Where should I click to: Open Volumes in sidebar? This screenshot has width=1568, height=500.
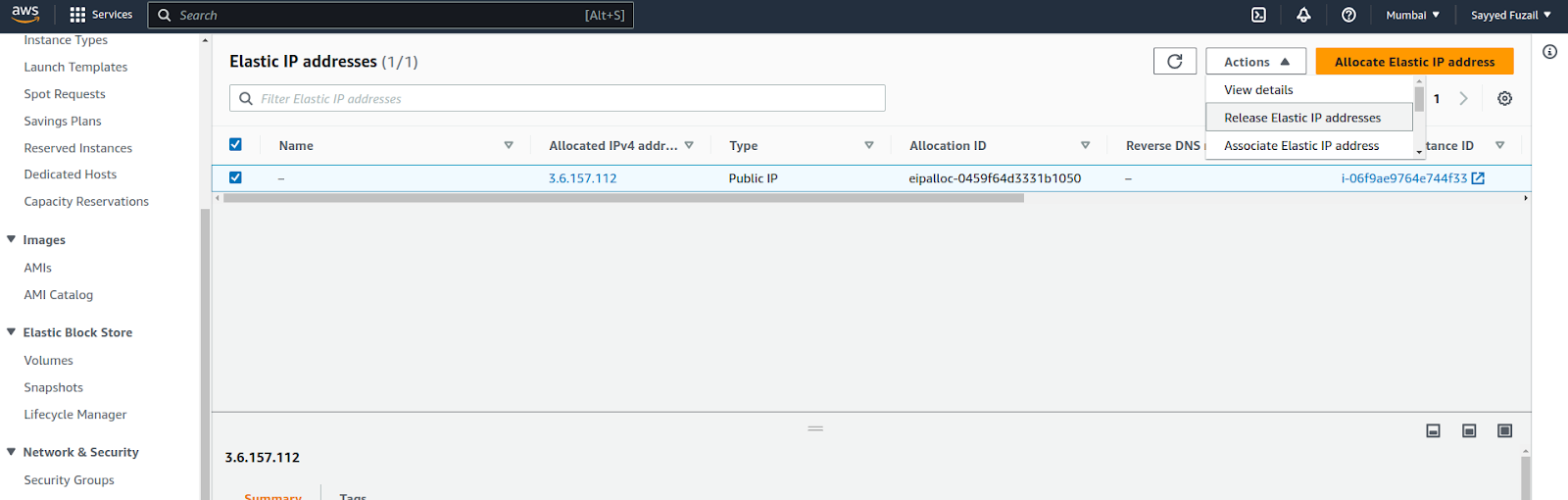coord(48,361)
